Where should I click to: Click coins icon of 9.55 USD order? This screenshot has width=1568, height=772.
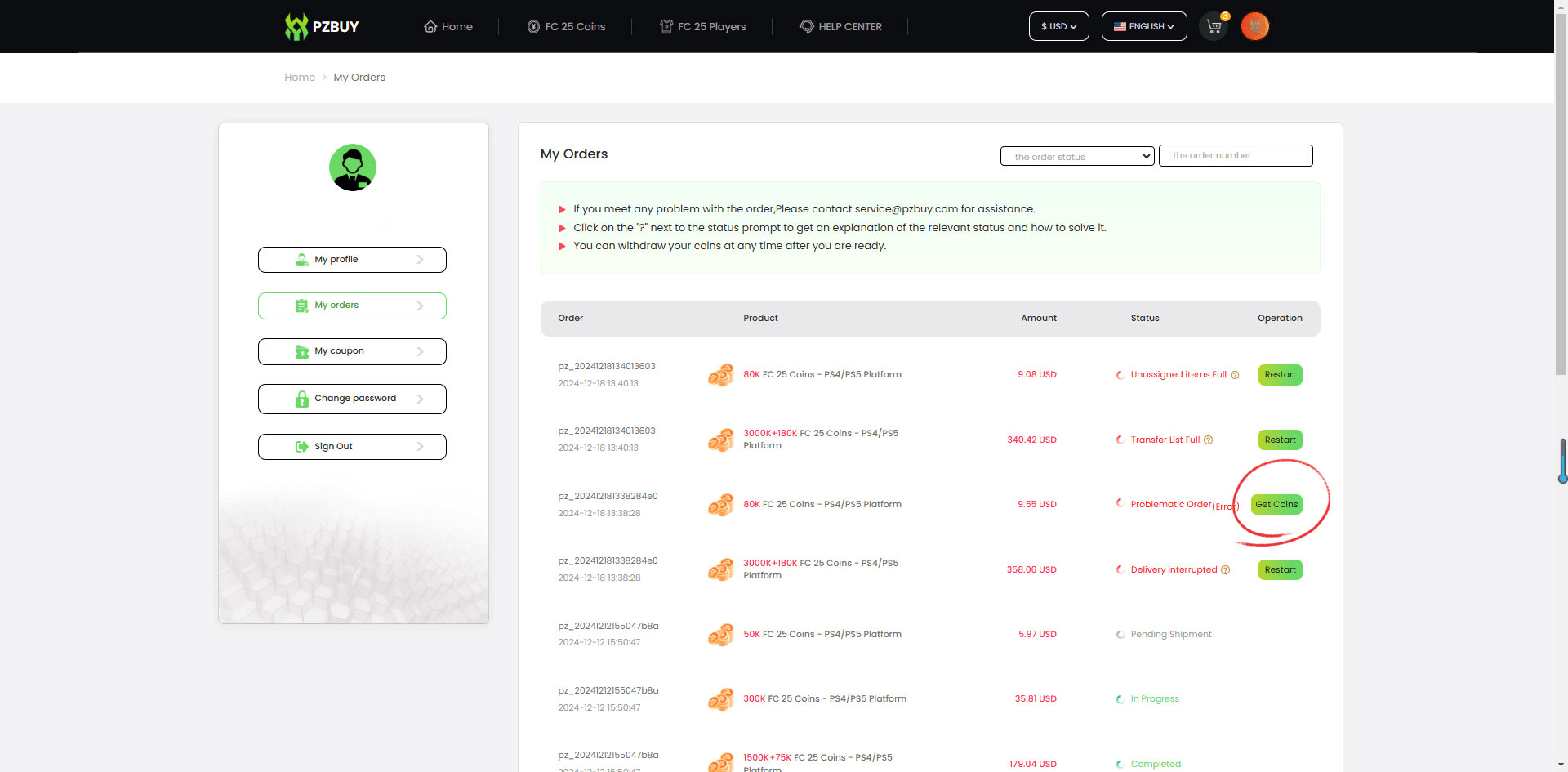(720, 505)
